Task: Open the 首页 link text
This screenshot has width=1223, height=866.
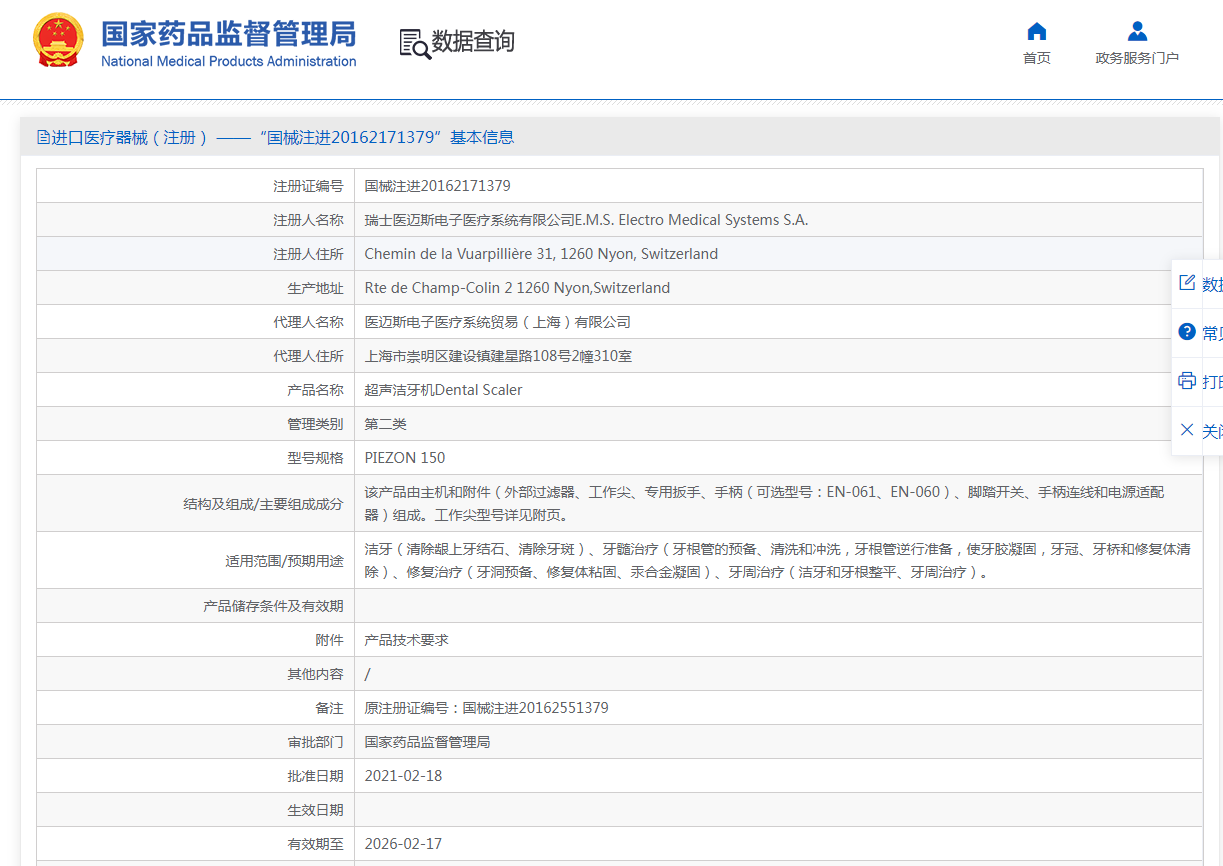Action: click(1037, 58)
